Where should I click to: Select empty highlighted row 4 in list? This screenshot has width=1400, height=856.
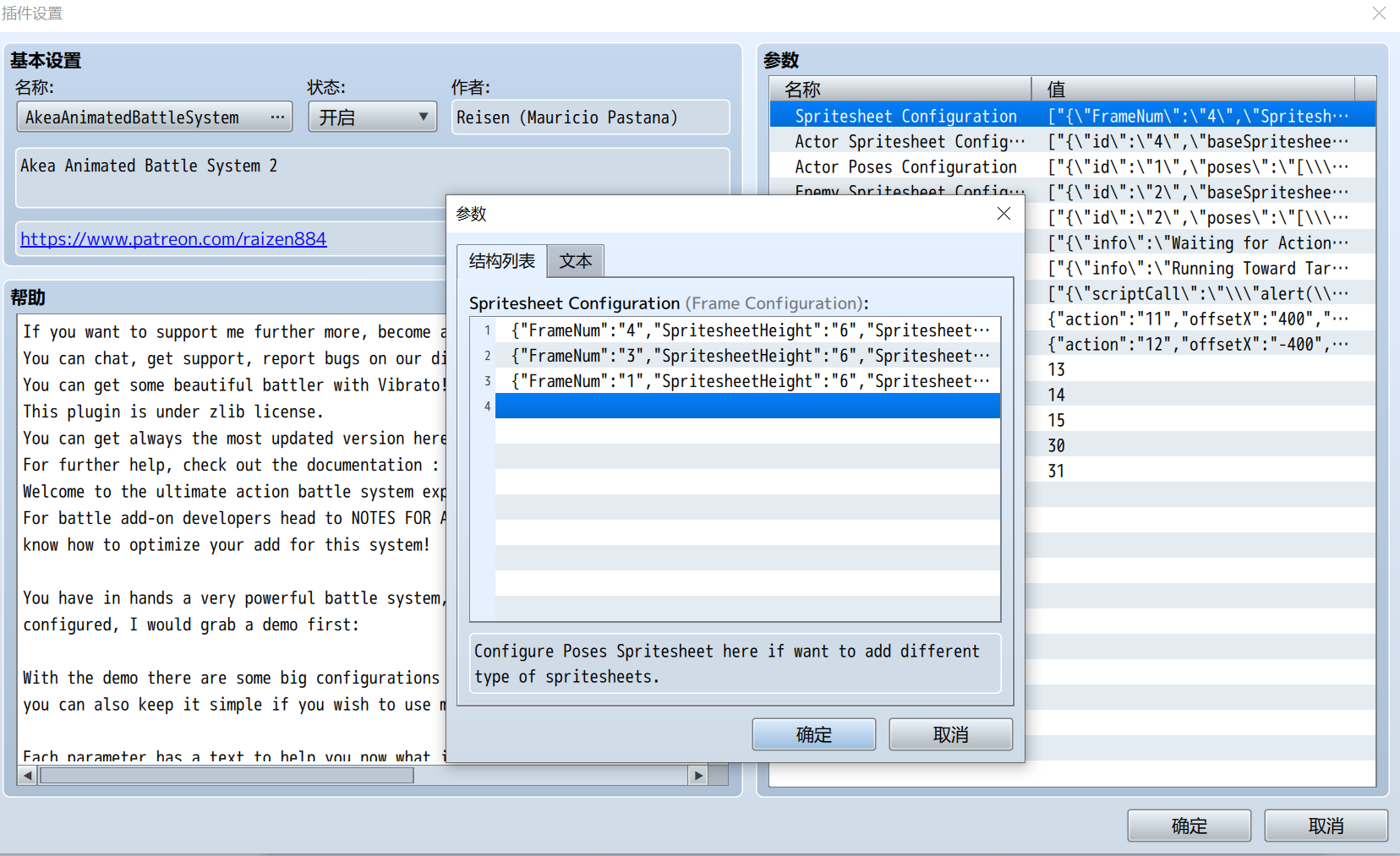[747, 406]
